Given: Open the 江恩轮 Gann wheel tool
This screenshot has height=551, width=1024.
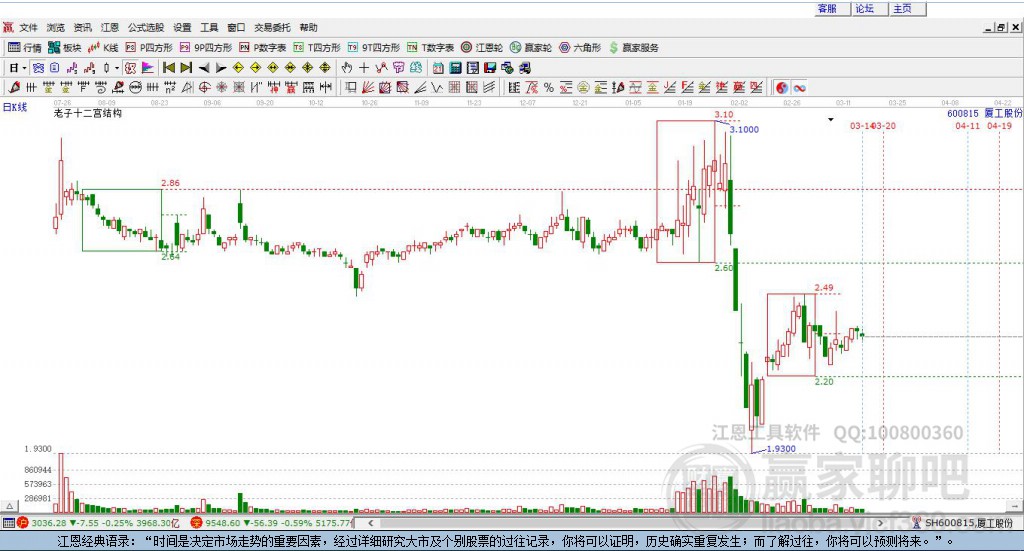Looking at the screenshot, I should (x=482, y=47).
